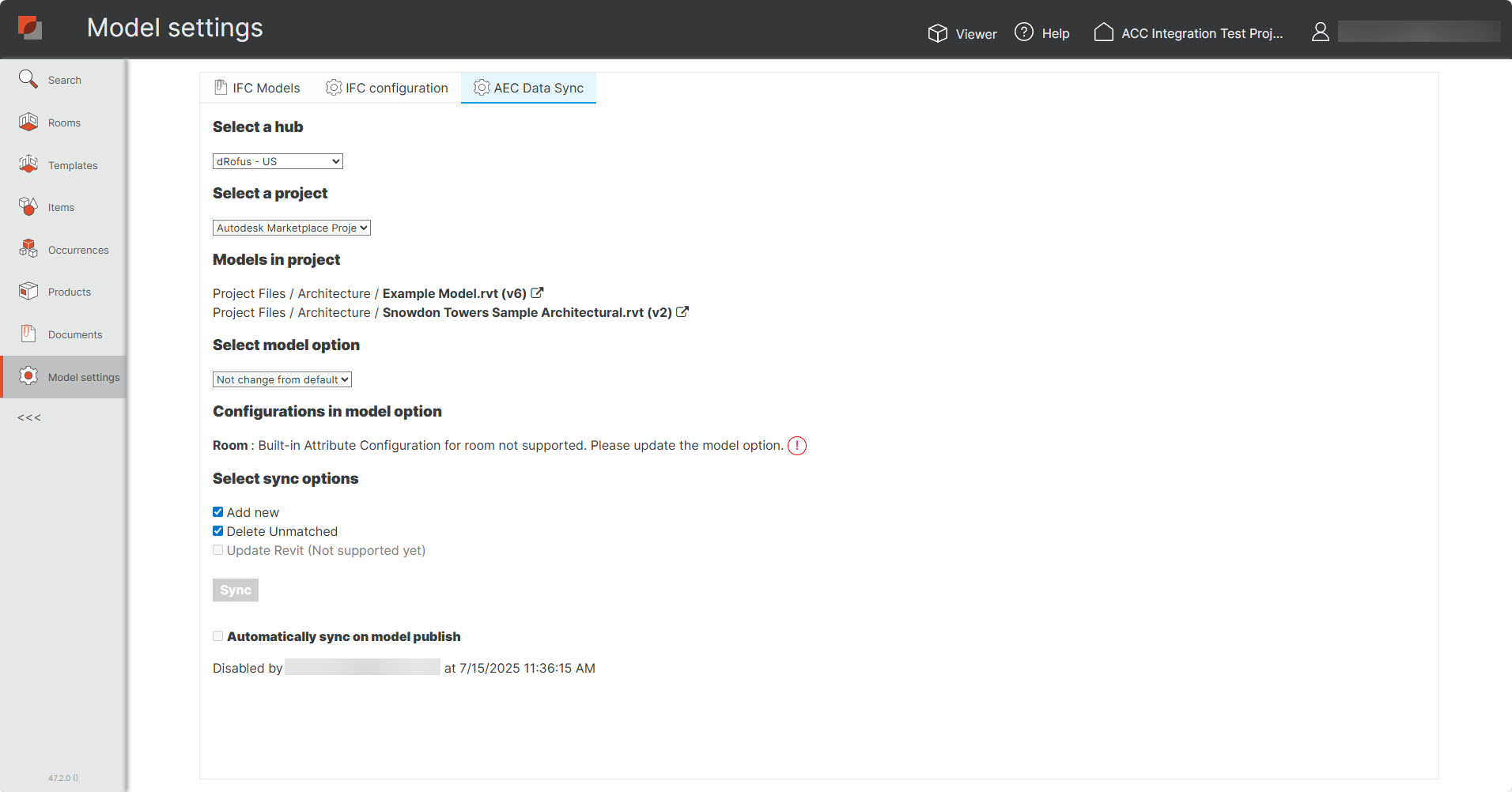Image resolution: width=1512 pixels, height=792 pixels.
Task: Open the Documents section
Action: [74, 334]
